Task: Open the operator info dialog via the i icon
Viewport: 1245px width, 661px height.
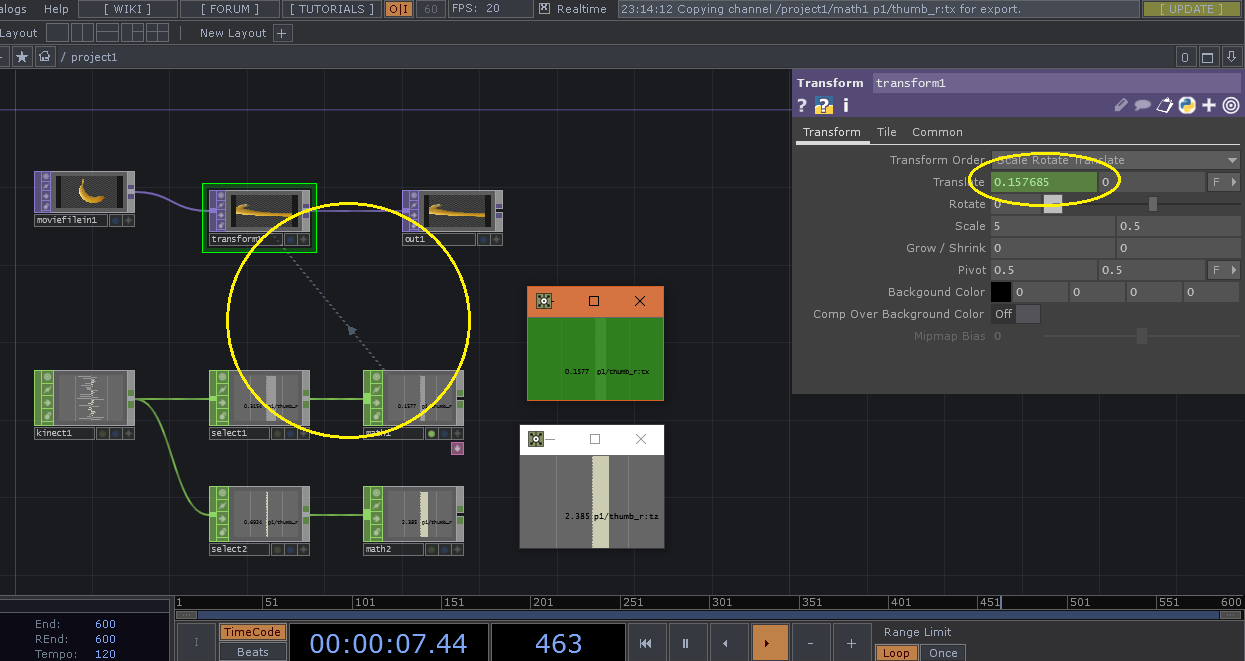Action: (845, 105)
